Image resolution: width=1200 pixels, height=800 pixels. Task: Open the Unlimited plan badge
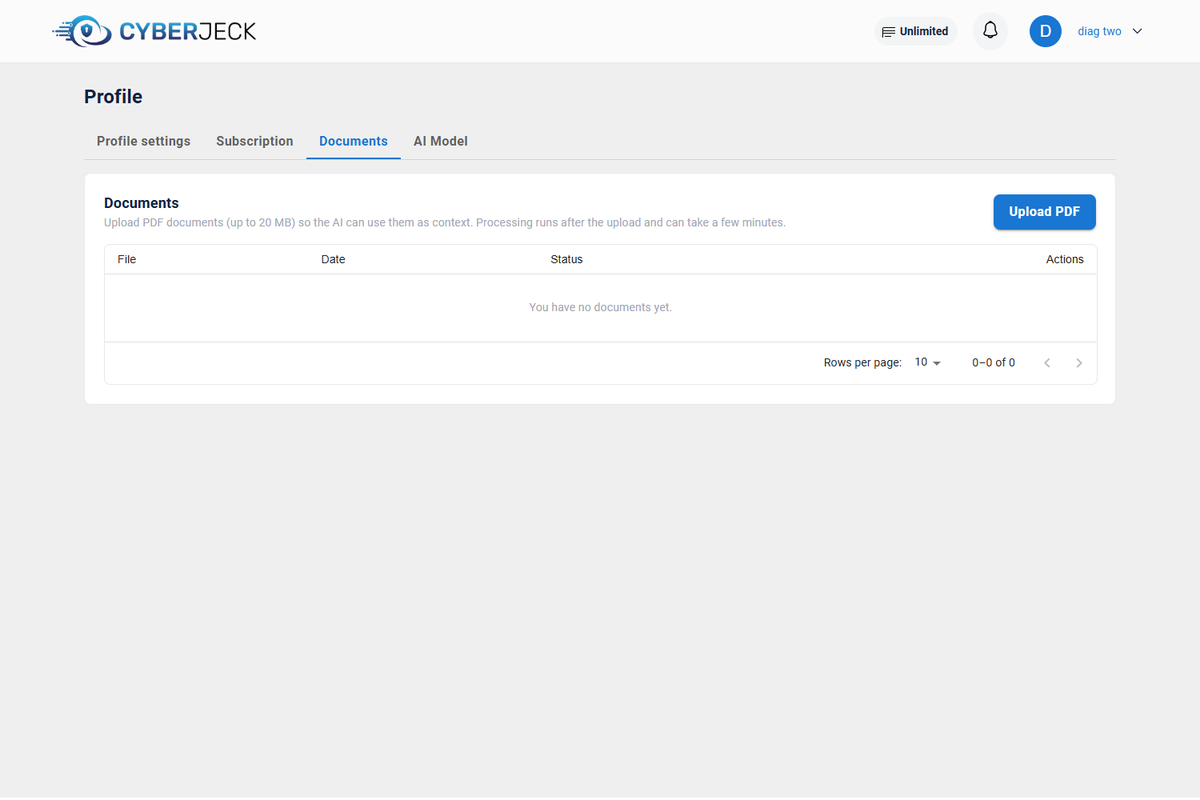pos(915,31)
